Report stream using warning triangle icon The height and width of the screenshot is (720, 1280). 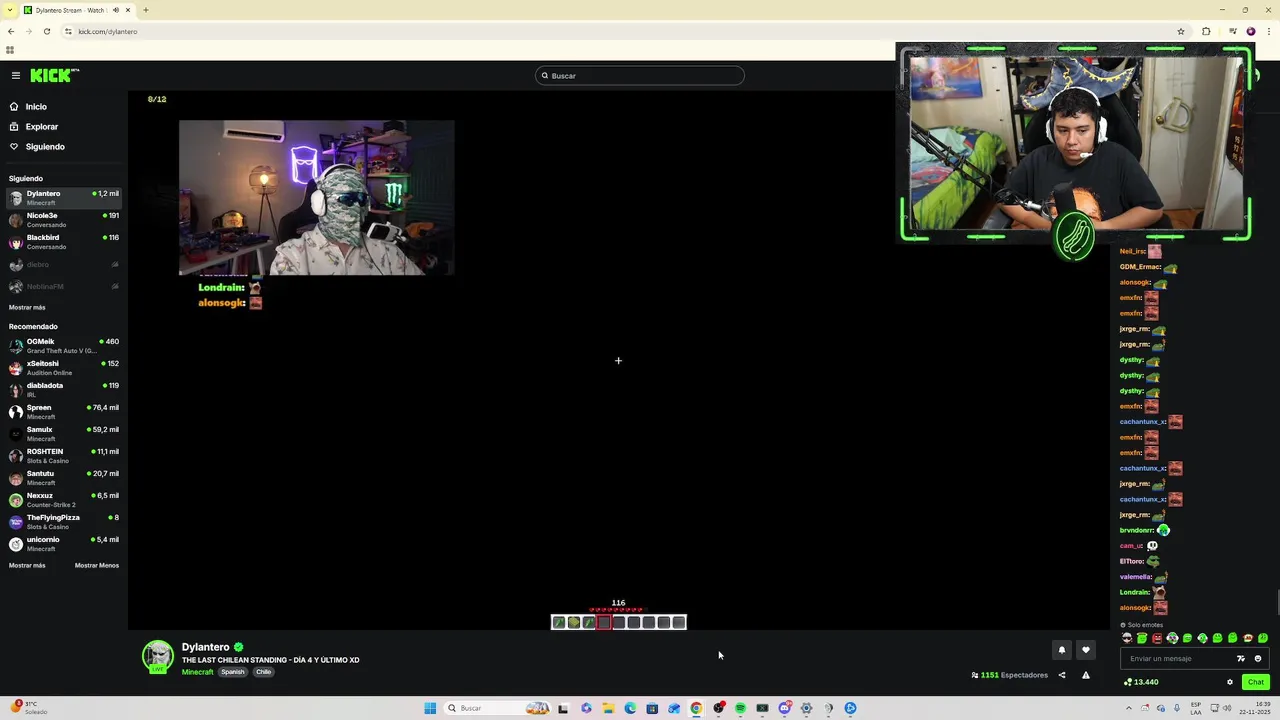1086,675
